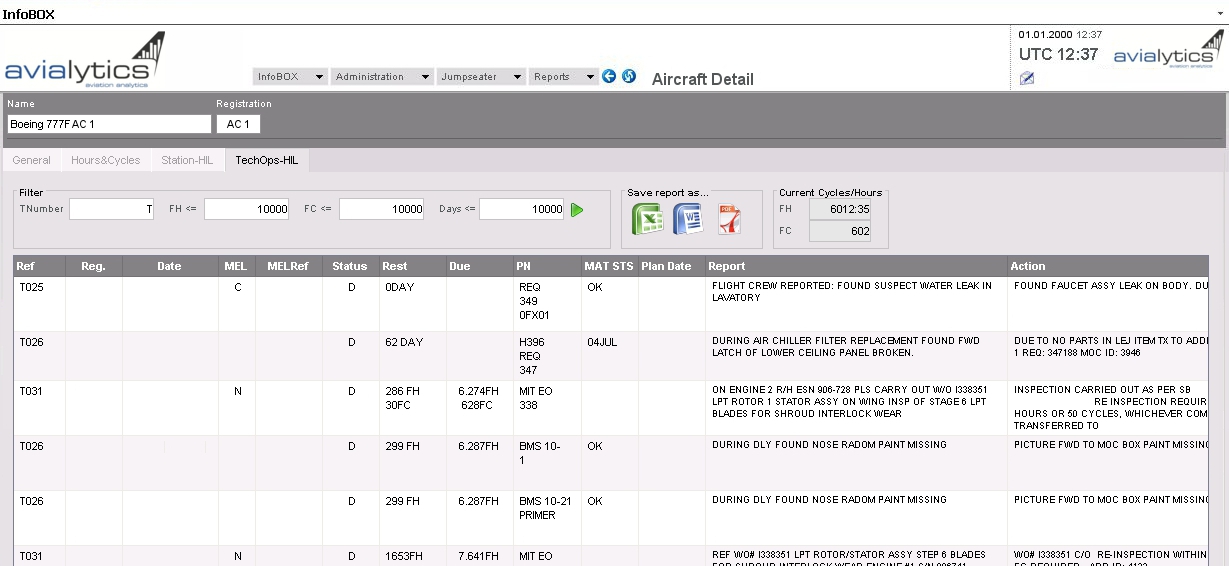This screenshot has height=566, width=1229.
Task: Switch to the Hours&Cycles tab
Action: pyautogui.click(x=106, y=160)
